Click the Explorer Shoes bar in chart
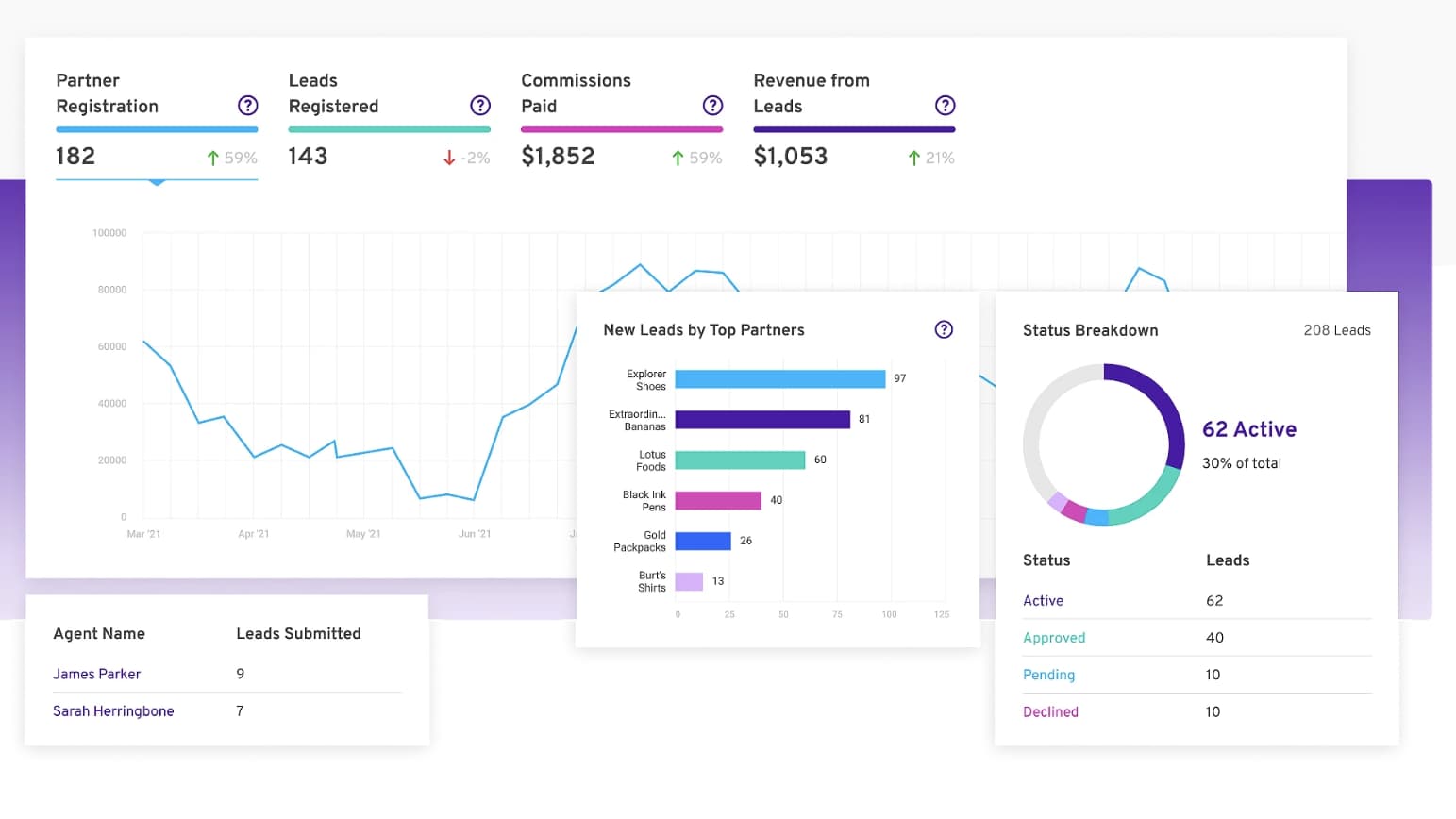 [779, 379]
